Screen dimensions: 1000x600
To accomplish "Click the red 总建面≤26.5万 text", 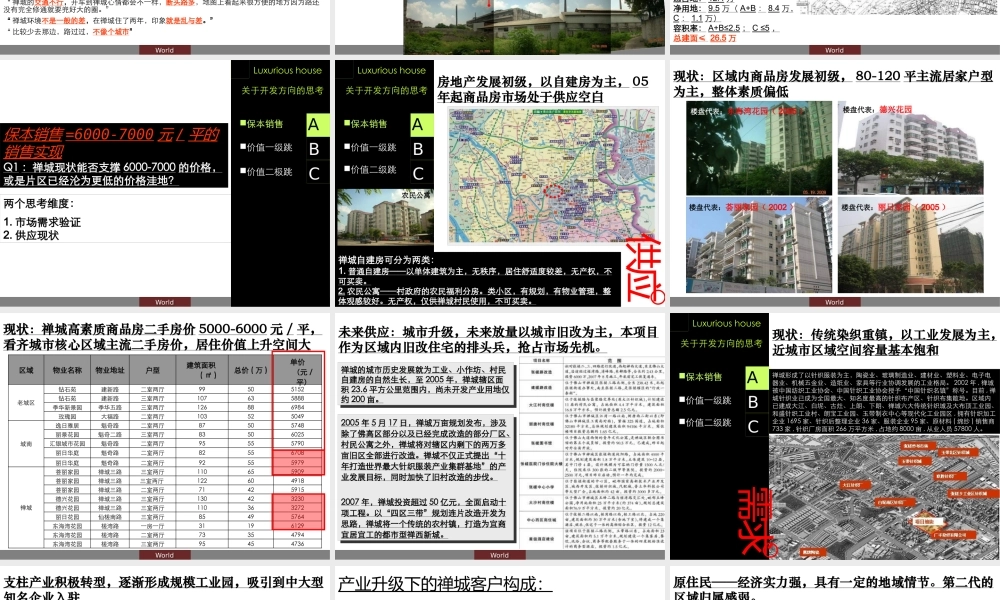I will [x=705, y=38].
